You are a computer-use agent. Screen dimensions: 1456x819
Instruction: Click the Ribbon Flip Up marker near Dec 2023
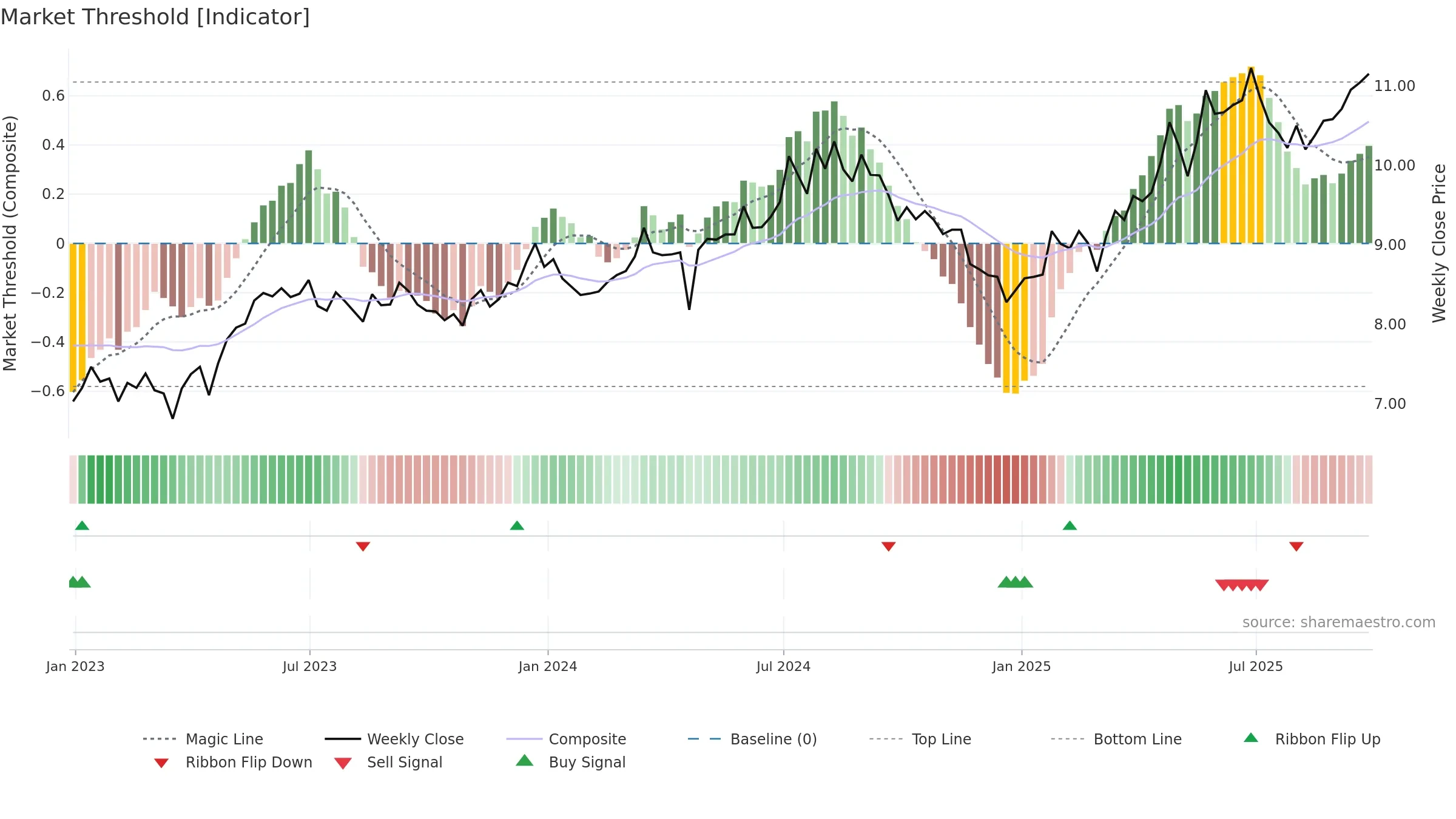[x=517, y=525]
